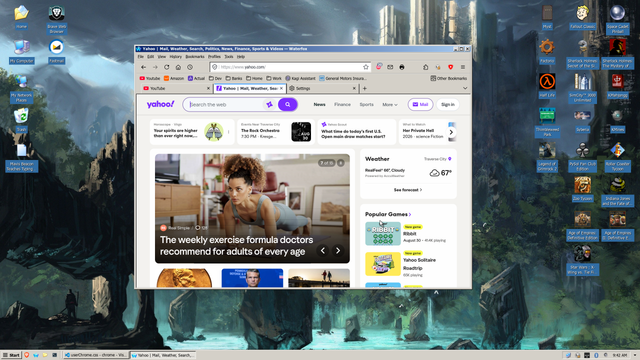The image size is (640, 360).
Task: Click the purple Yahoo search button
Action: click(288, 104)
